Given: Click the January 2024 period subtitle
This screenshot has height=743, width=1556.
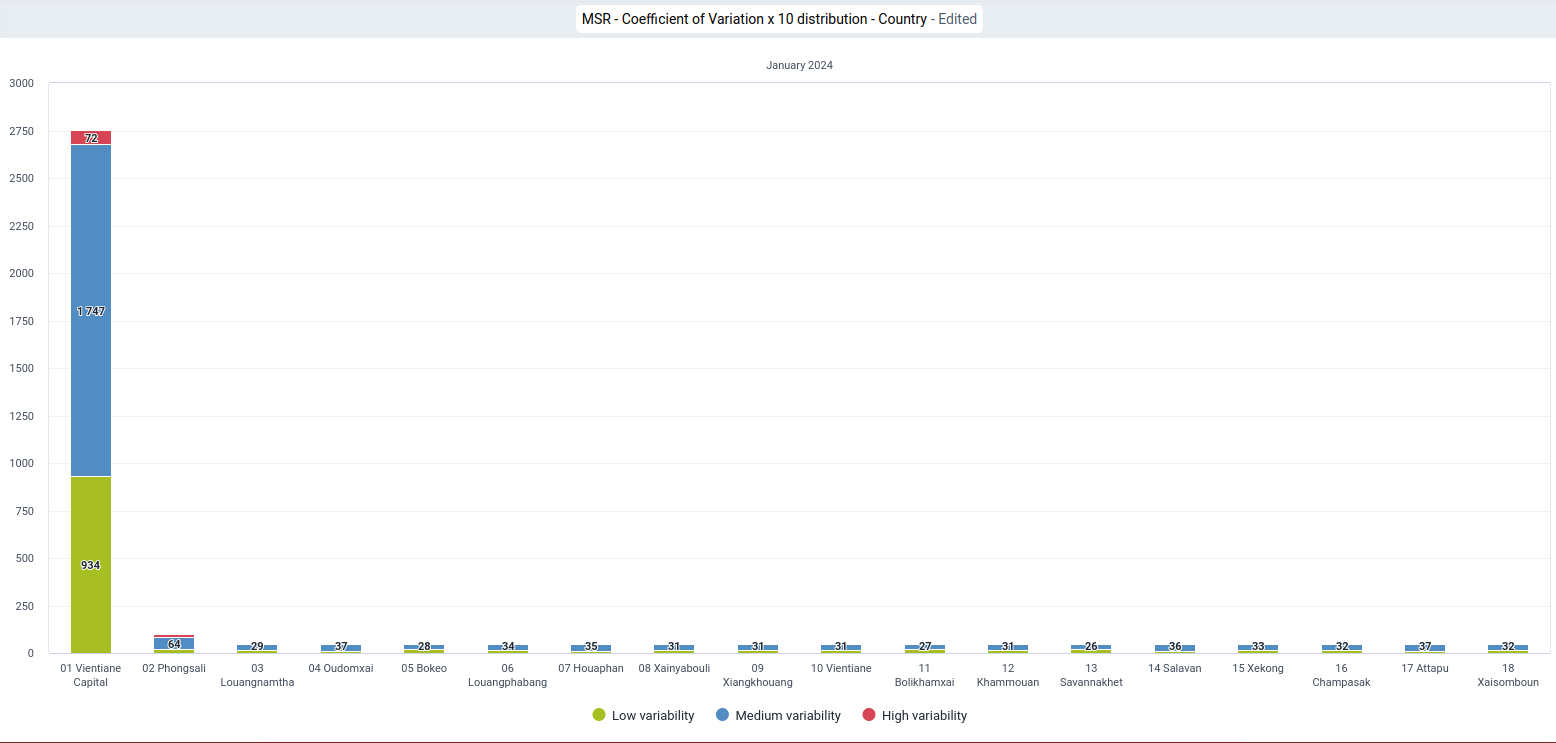Looking at the screenshot, I should (x=799, y=65).
